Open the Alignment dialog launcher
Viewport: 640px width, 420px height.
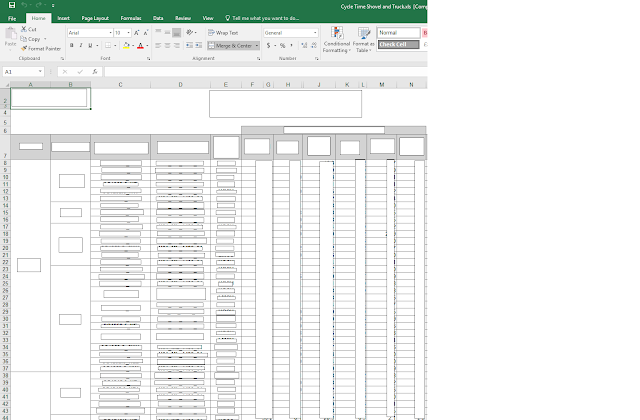(x=259, y=59)
